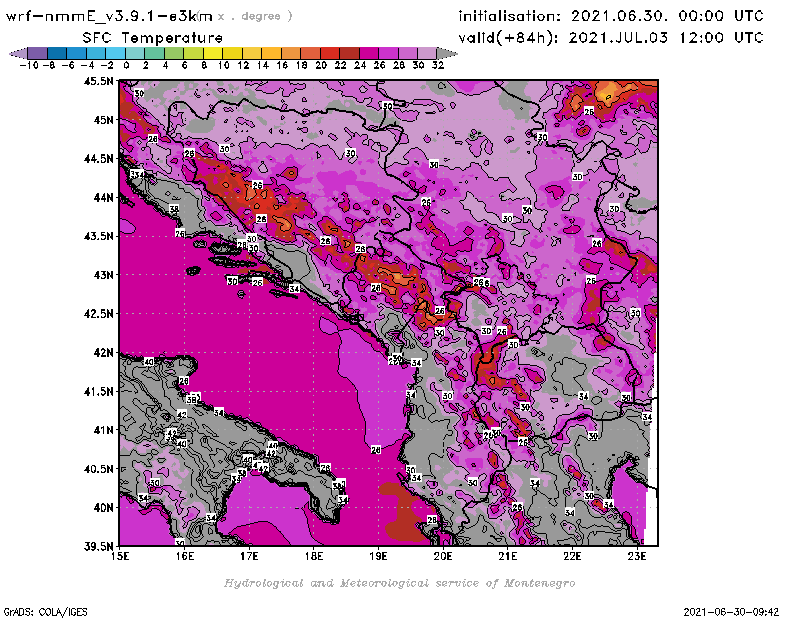Click 'Hydrological and Meteorological service of Montenegro'
This screenshot has height=618, width=800.
coord(399,583)
